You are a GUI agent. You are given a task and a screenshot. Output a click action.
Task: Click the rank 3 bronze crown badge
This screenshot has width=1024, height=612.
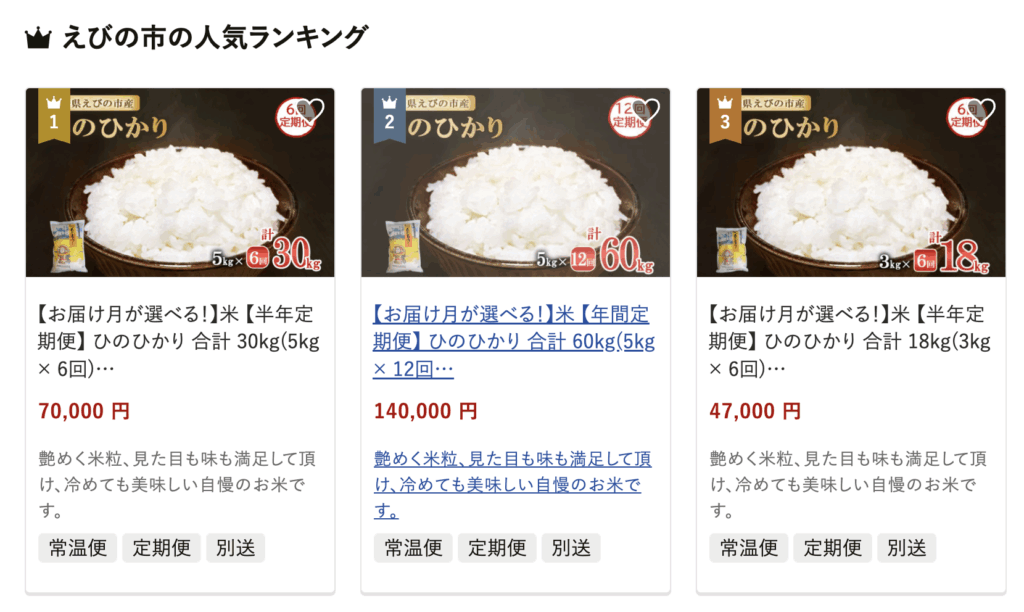[x=725, y=115]
